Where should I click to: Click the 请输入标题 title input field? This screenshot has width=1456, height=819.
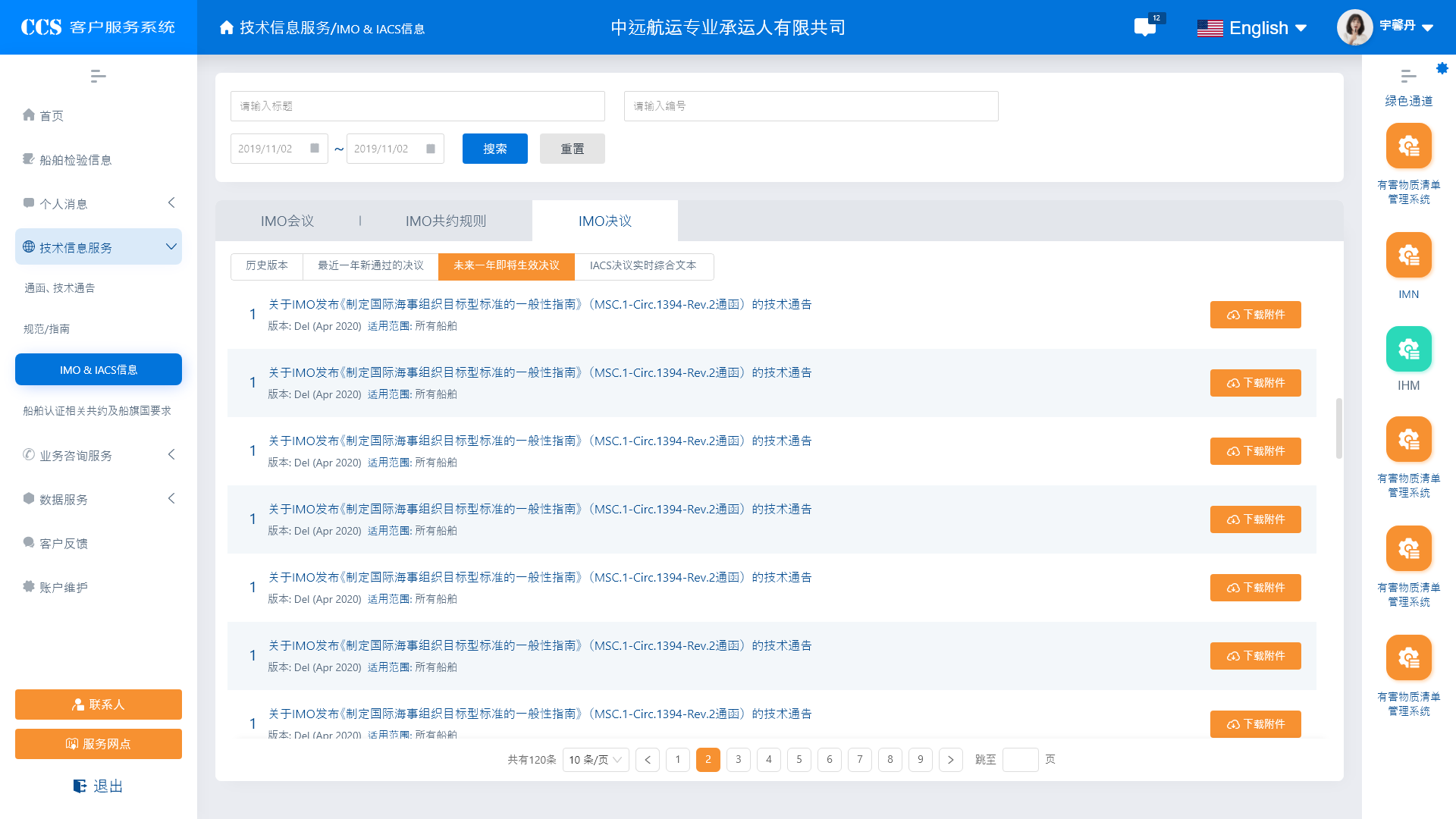click(417, 106)
